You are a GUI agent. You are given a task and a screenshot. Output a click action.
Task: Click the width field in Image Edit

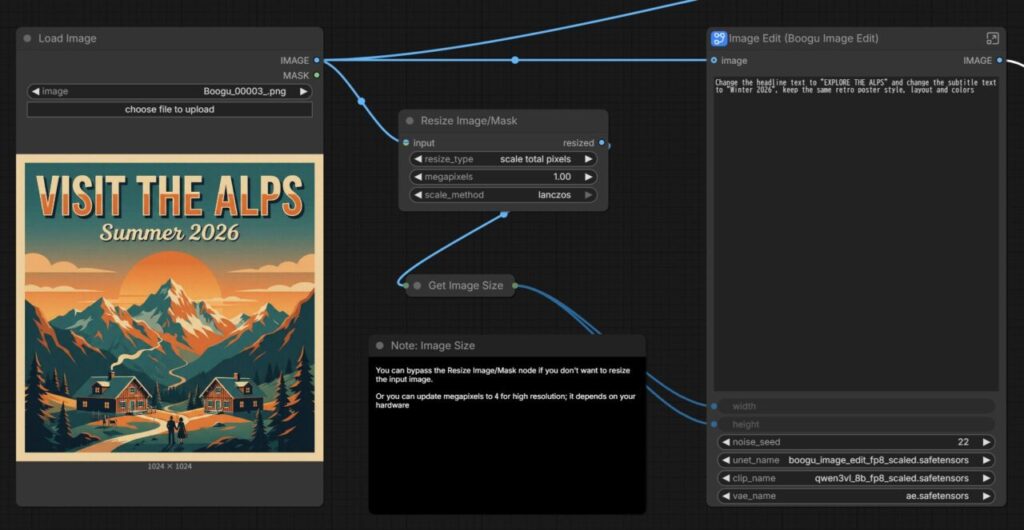(856, 406)
